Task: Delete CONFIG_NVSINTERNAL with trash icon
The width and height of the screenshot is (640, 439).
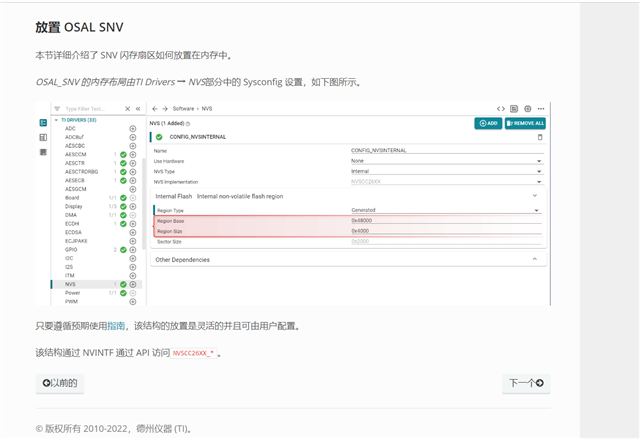Action: [540, 137]
